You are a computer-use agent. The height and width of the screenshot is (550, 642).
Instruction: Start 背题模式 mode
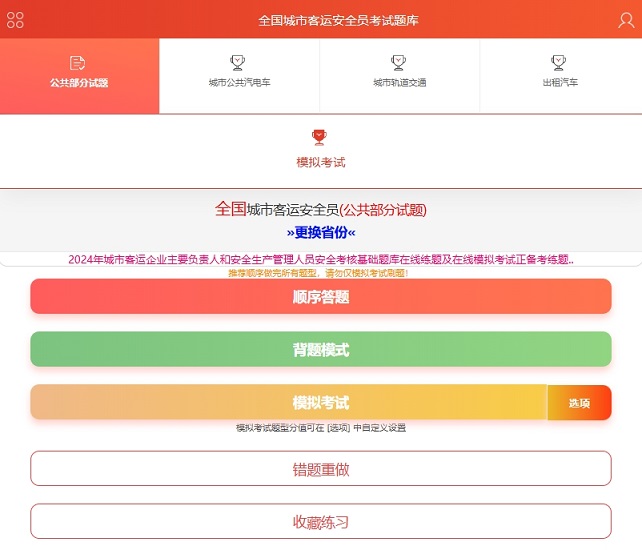(x=321, y=349)
